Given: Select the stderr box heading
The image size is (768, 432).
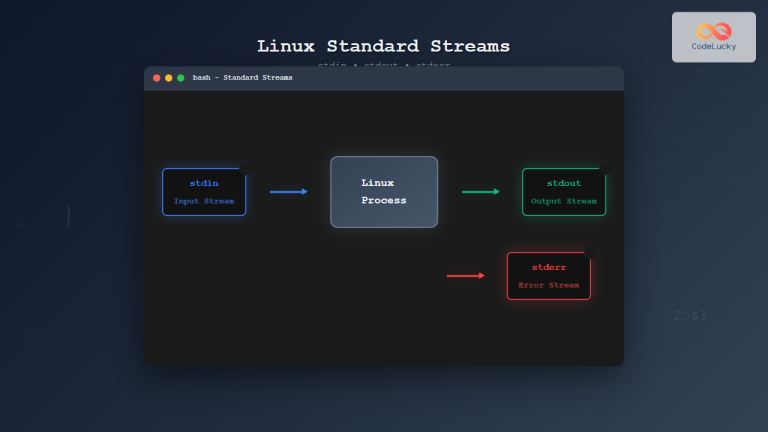Looking at the screenshot, I should [548, 267].
